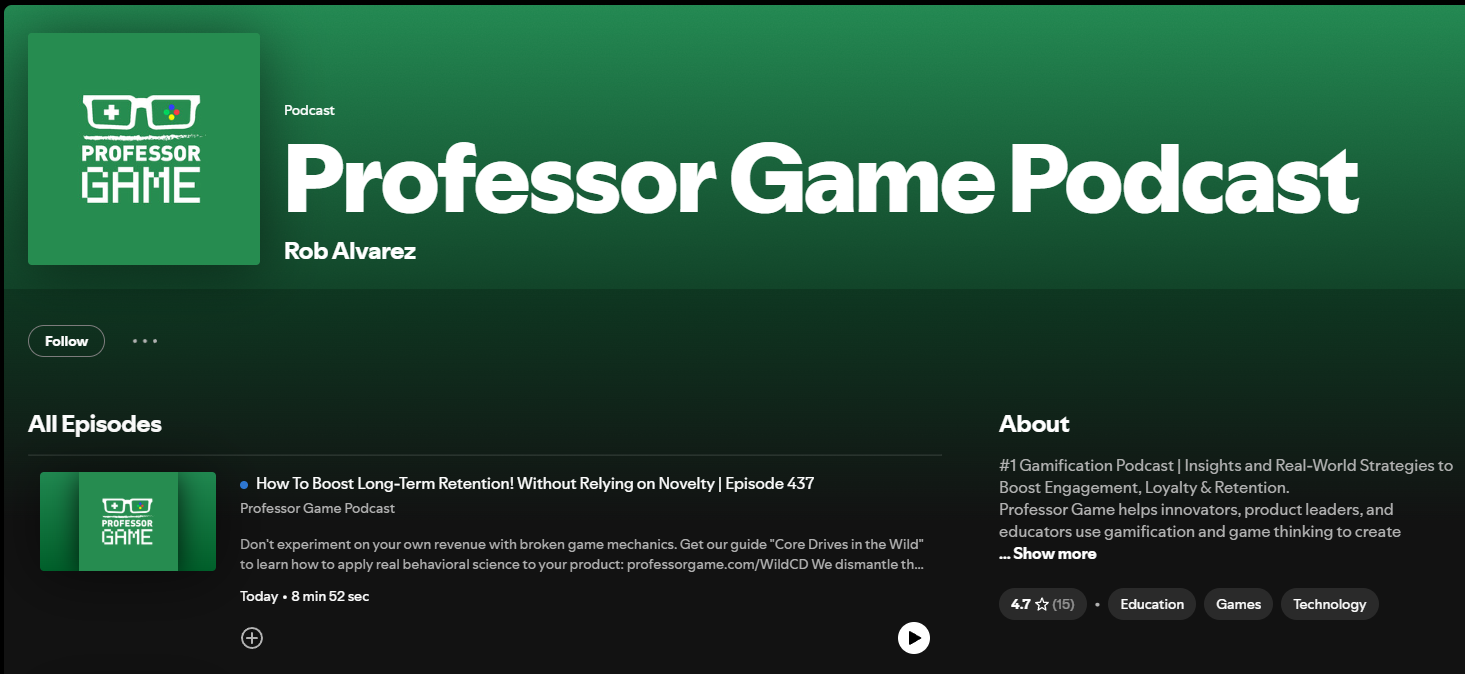Click the episode description about Core Drives
Viewport: 1465px width, 674px height.
(x=581, y=554)
